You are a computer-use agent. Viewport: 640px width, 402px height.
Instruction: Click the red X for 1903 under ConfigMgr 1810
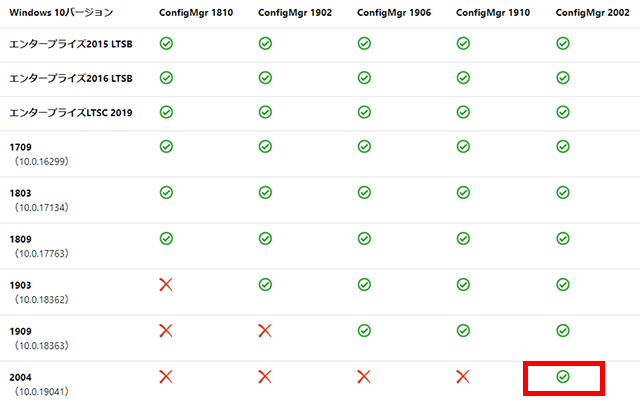(166, 285)
